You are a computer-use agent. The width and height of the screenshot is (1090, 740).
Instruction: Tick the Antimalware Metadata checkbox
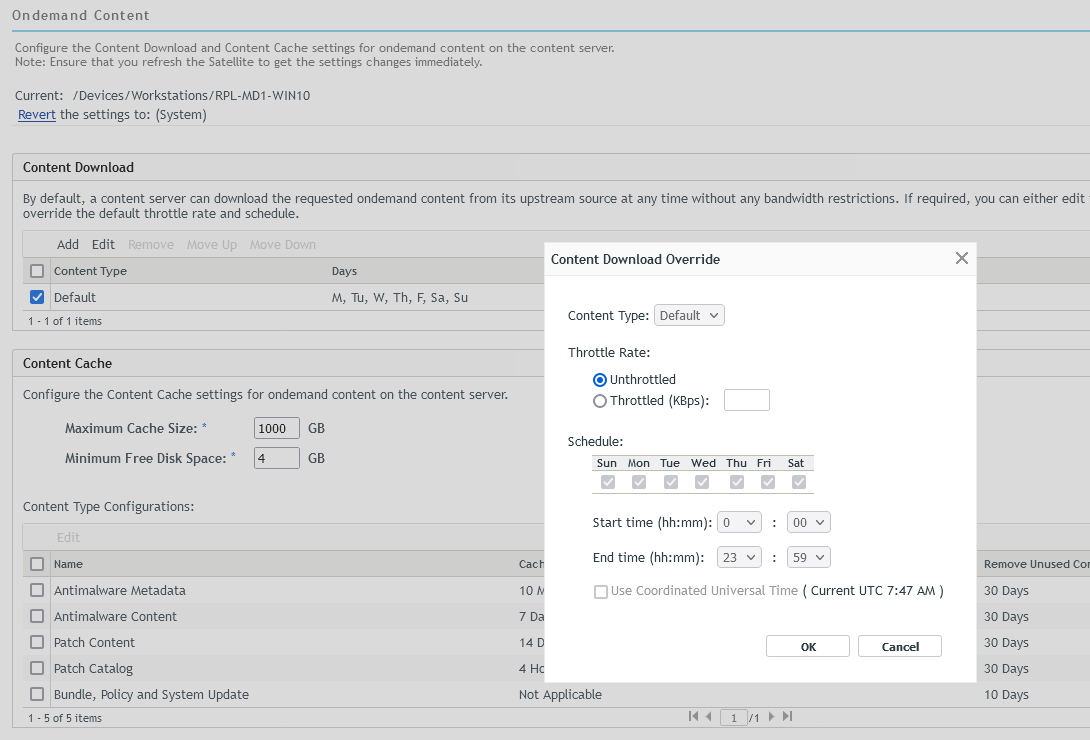click(x=37, y=590)
